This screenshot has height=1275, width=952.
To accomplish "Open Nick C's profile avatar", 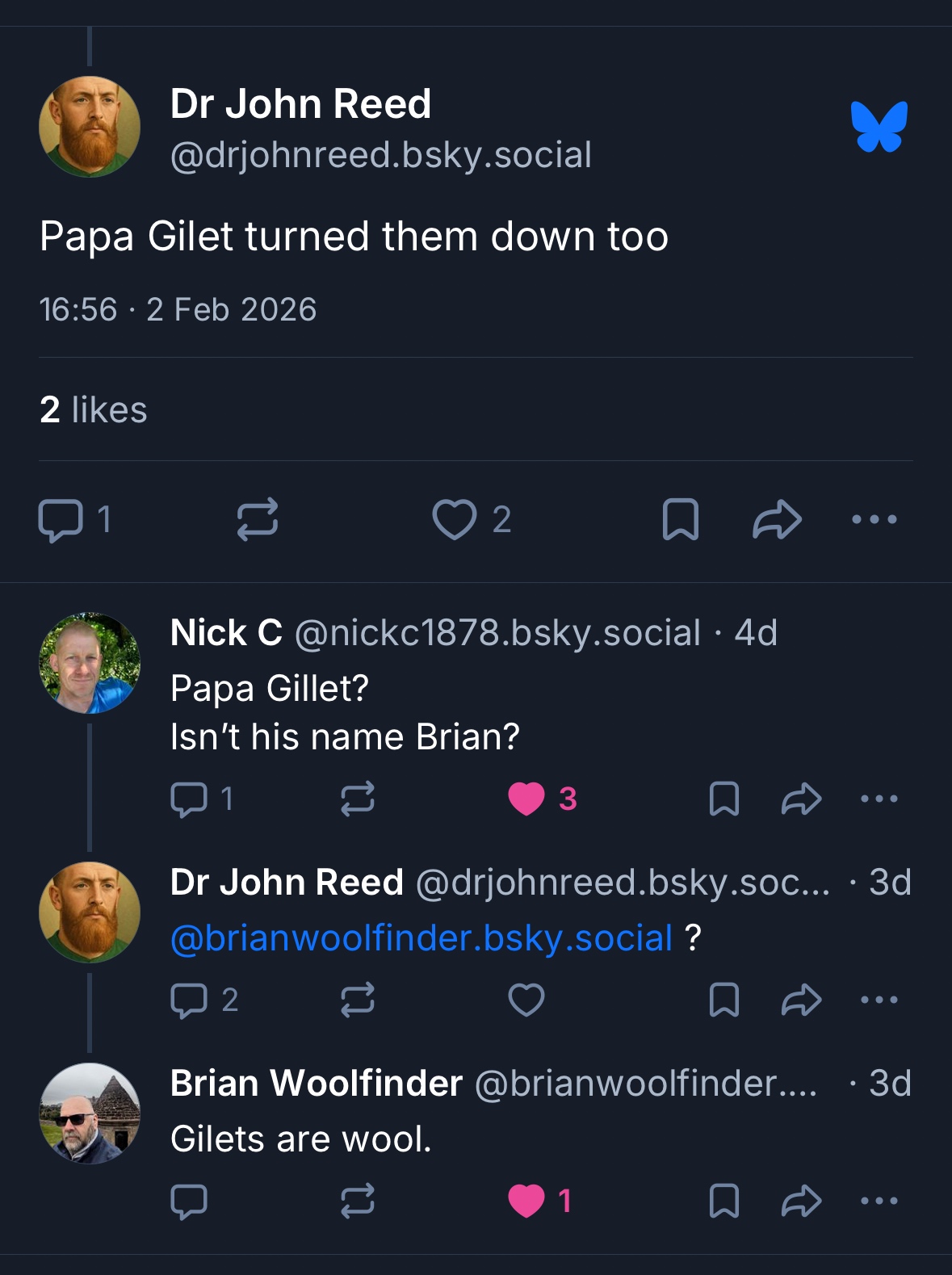I will tap(90, 663).
